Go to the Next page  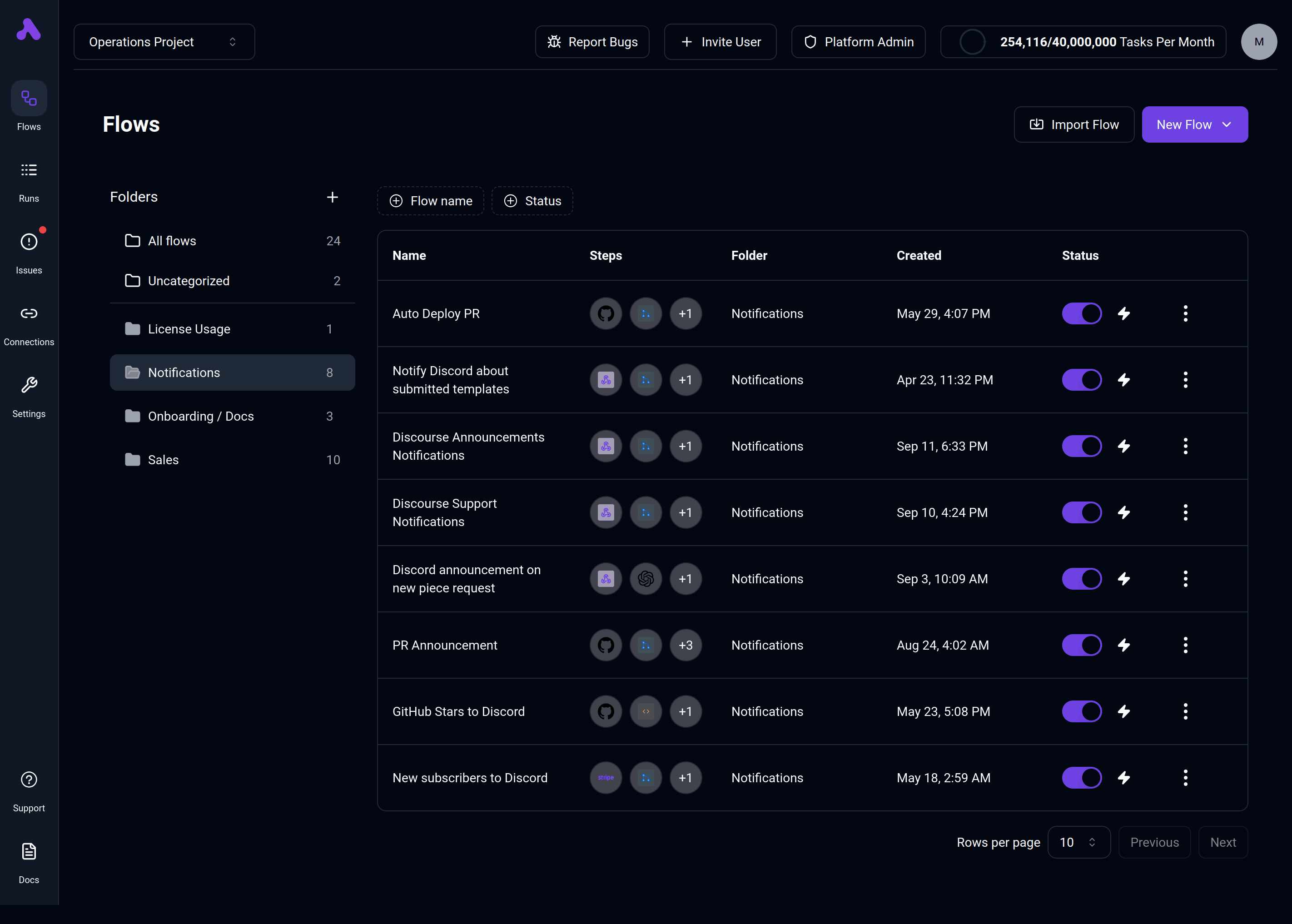pyautogui.click(x=1222, y=842)
